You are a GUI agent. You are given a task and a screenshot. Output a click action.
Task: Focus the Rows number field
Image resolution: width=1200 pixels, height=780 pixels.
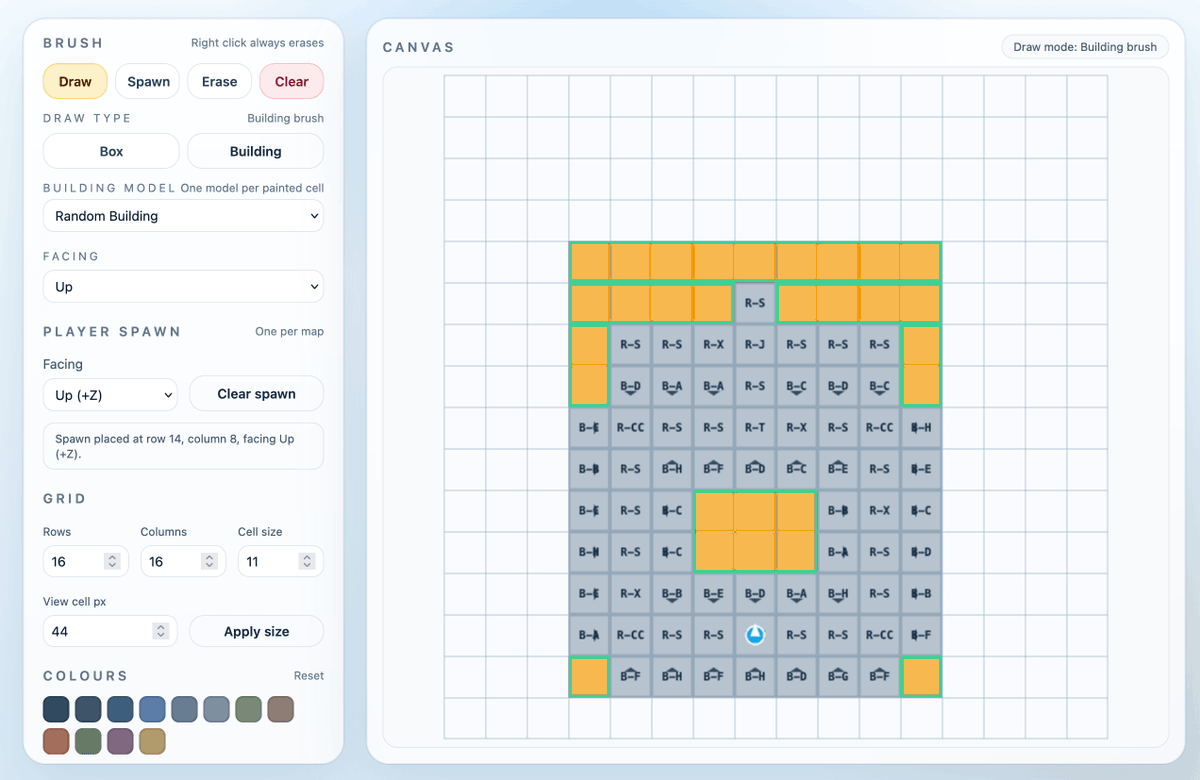(86, 562)
